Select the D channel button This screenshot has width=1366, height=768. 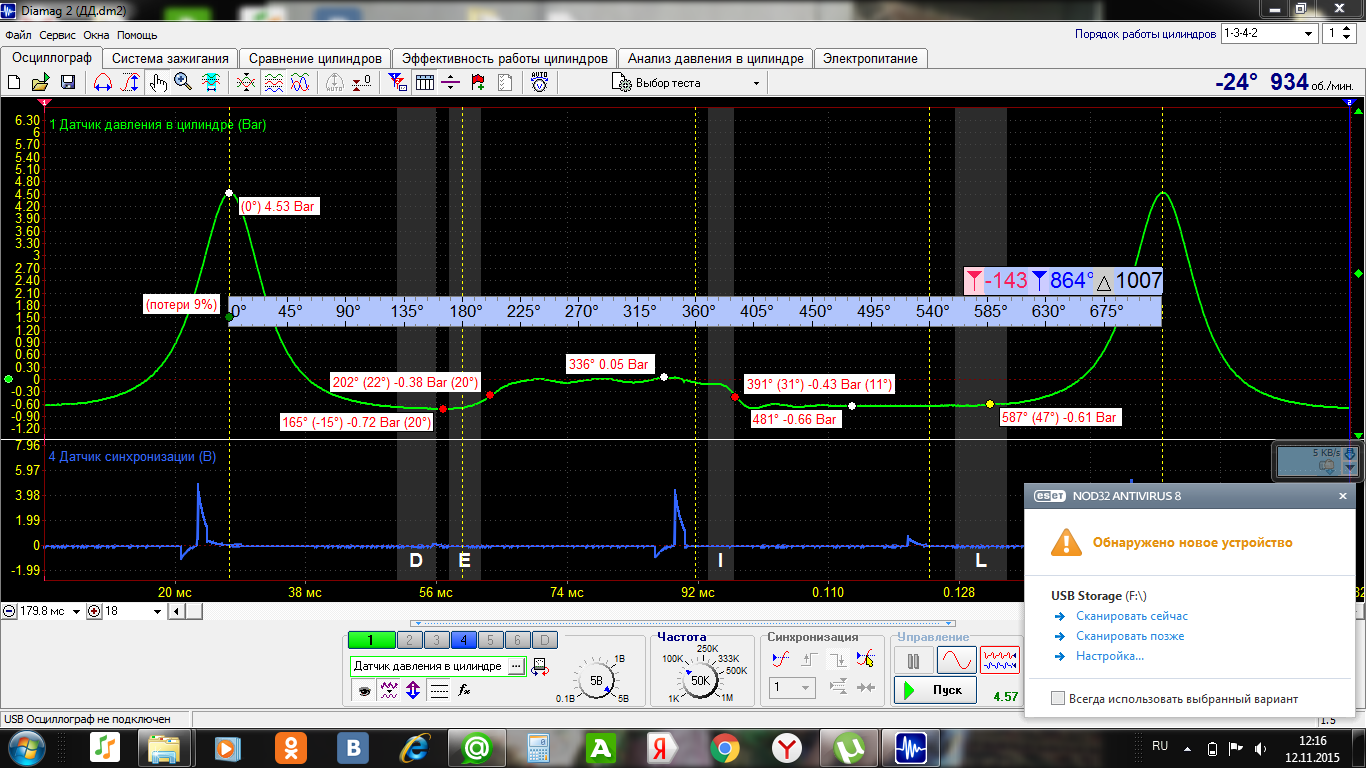[544, 640]
